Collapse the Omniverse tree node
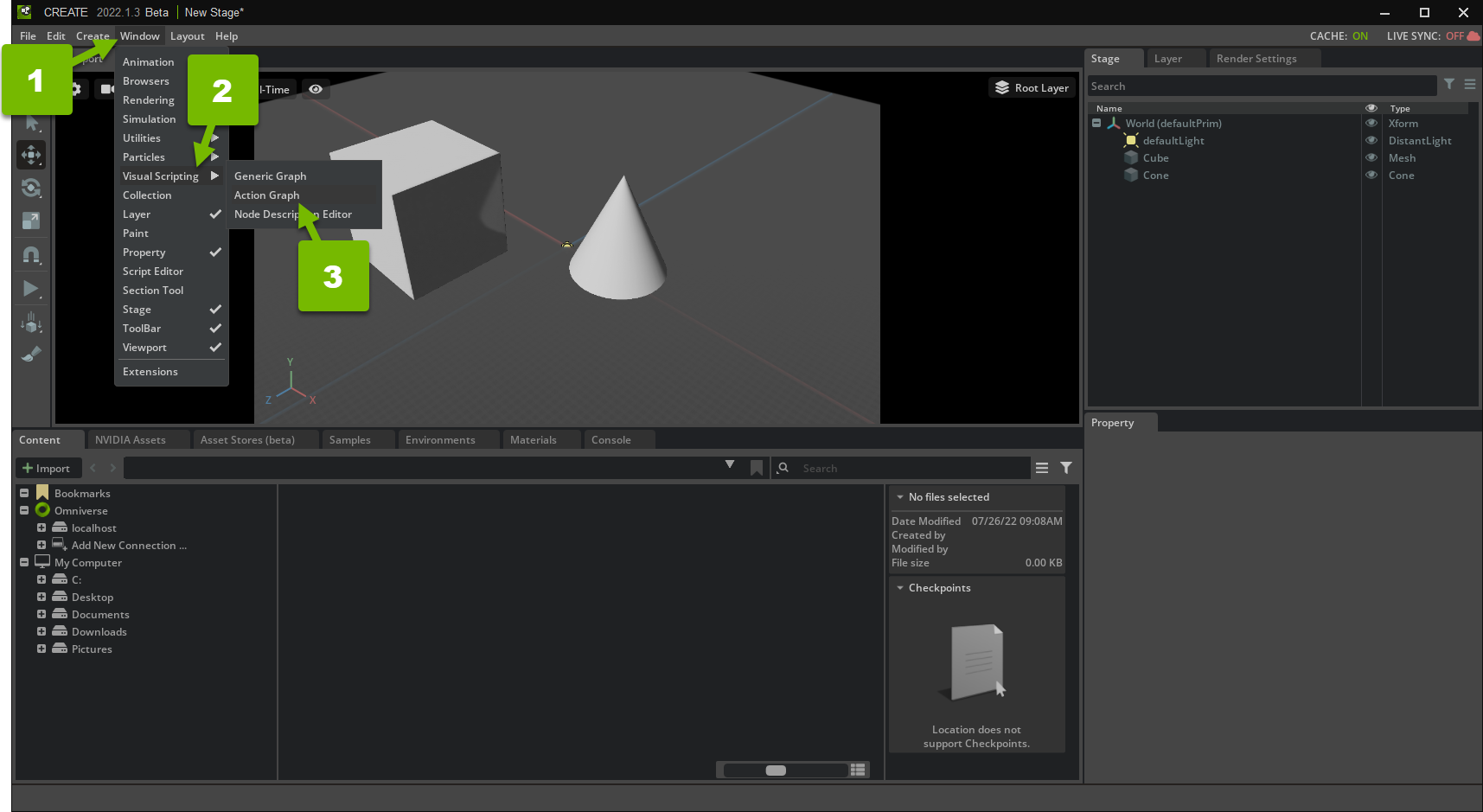Image resolution: width=1483 pixels, height=812 pixels. coord(24,510)
